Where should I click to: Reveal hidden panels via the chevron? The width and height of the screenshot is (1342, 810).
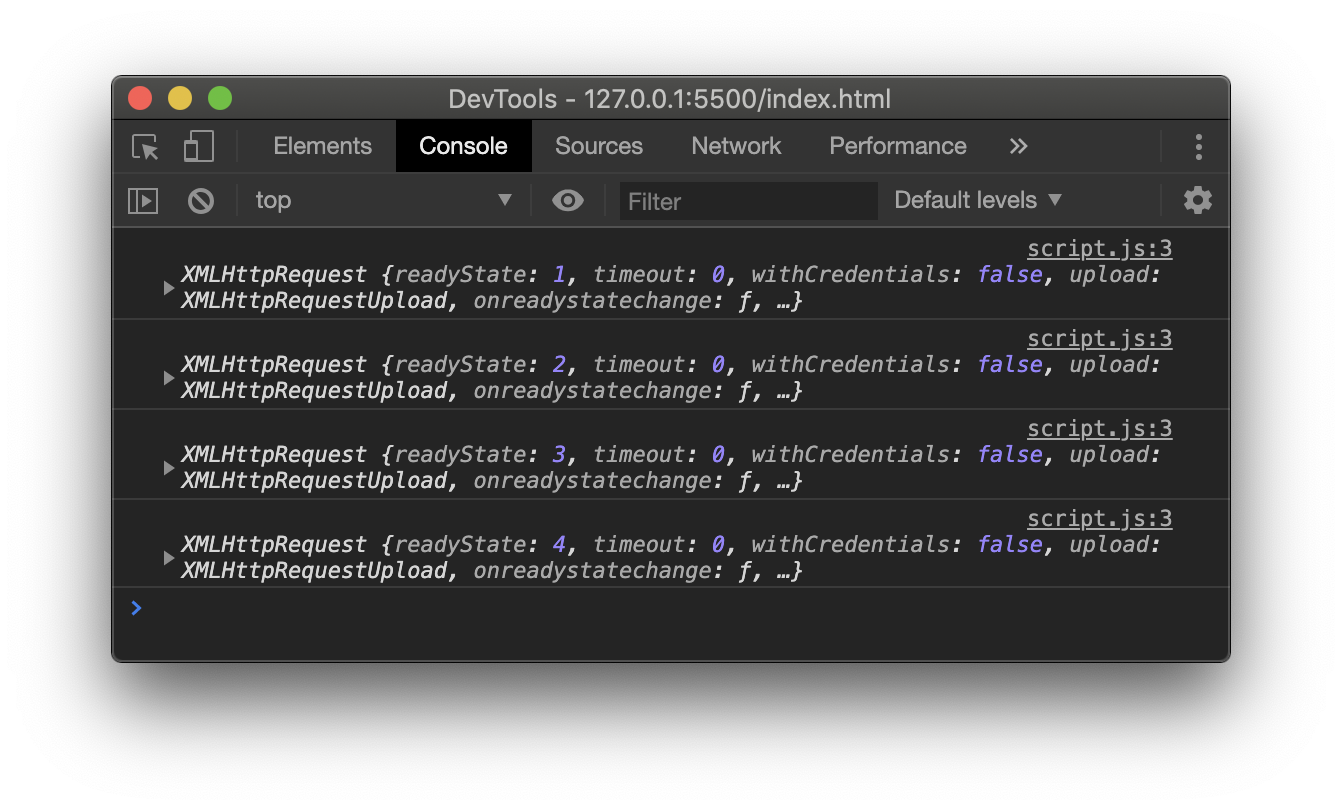pyautogui.click(x=1018, y=146)
